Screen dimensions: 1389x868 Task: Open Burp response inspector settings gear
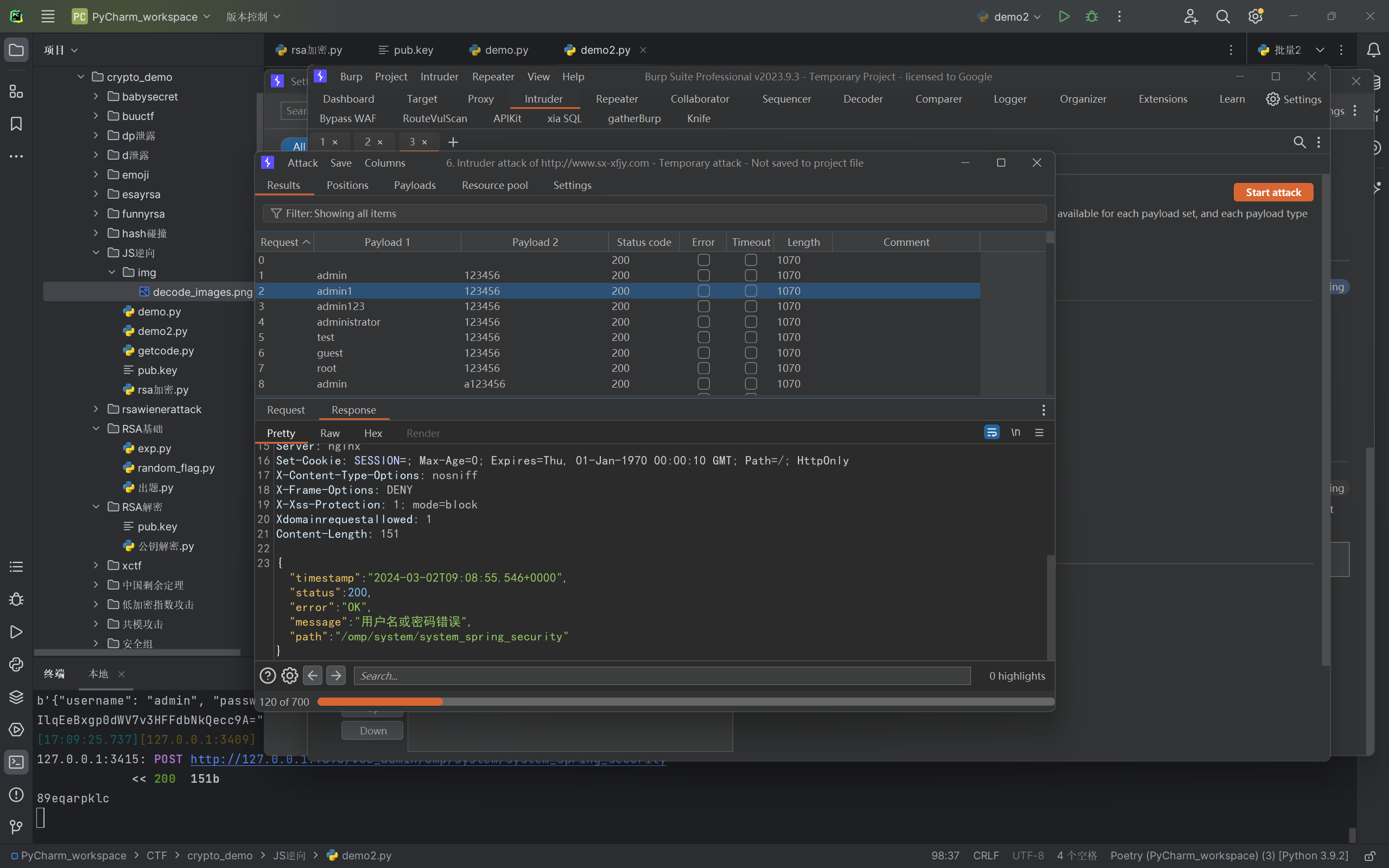click(x=290, y=676)
